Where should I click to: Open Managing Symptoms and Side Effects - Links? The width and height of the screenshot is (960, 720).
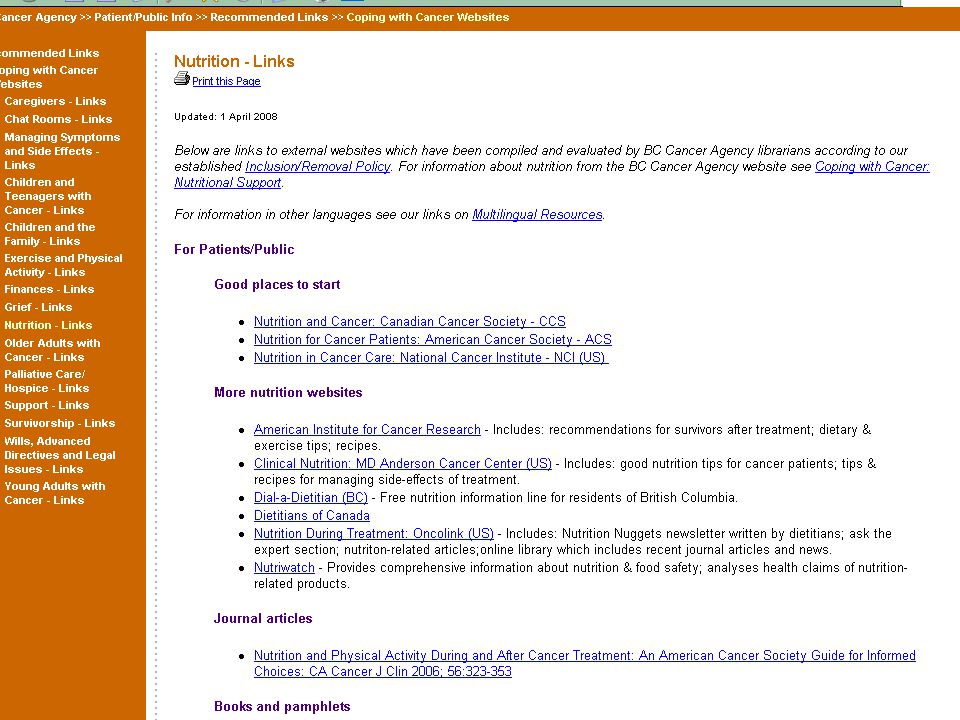62,151
